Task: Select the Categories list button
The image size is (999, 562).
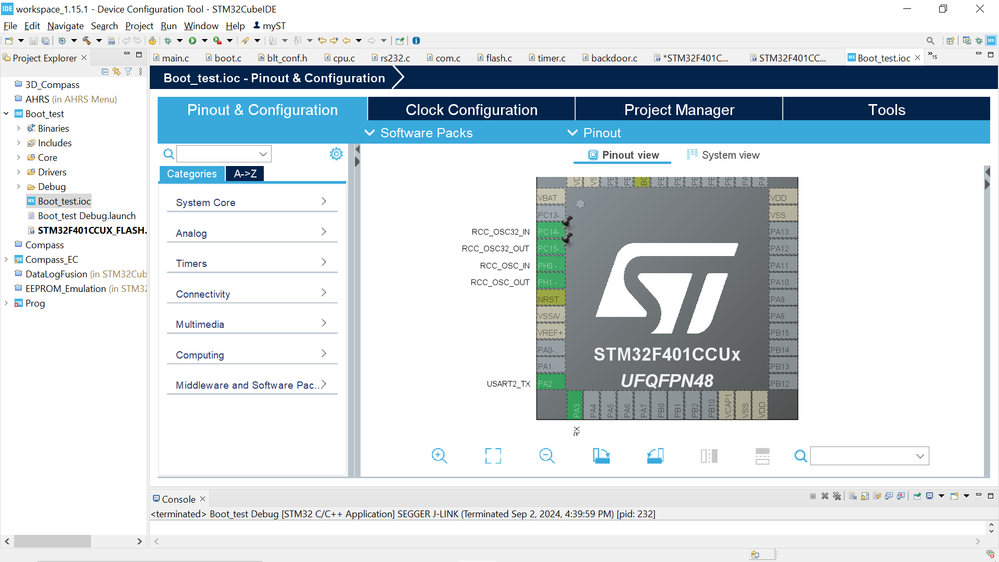Action: tap(192, 173)
